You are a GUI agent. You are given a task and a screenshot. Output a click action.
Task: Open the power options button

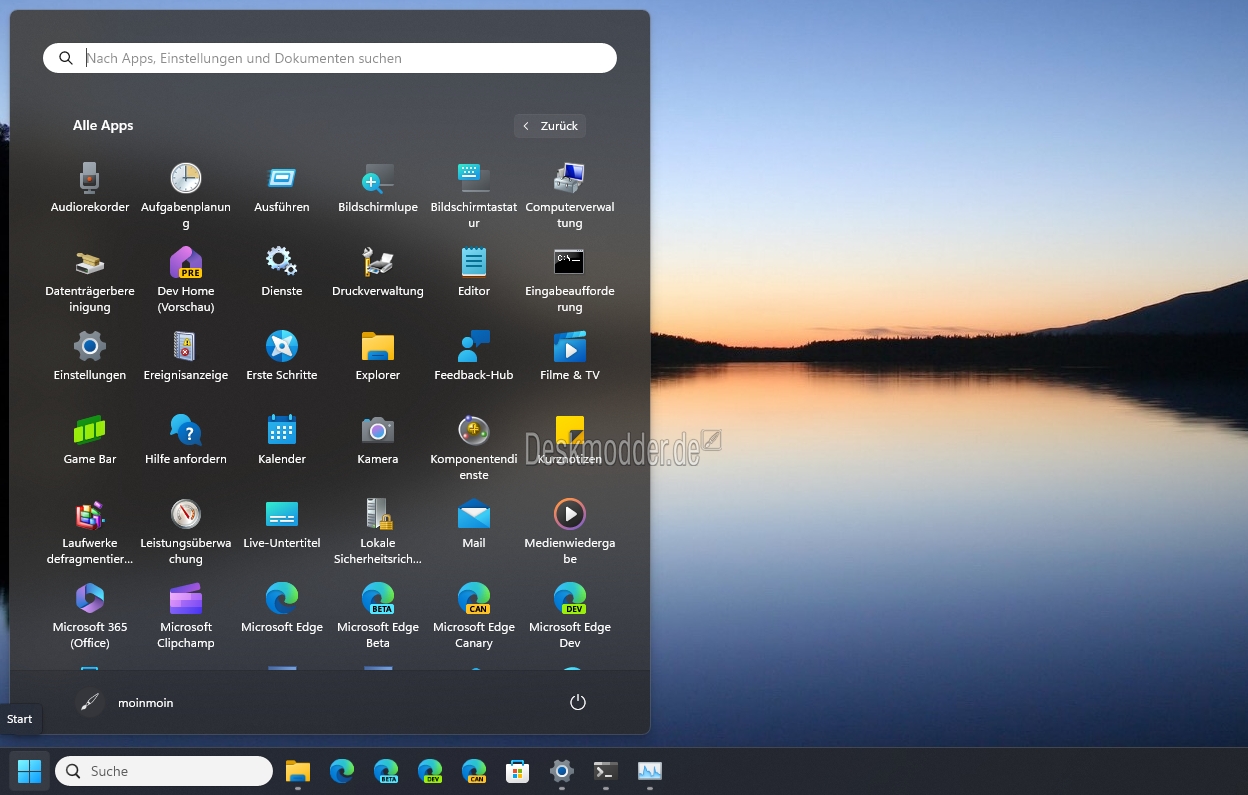pyautogui.click(x=577, y=703)
